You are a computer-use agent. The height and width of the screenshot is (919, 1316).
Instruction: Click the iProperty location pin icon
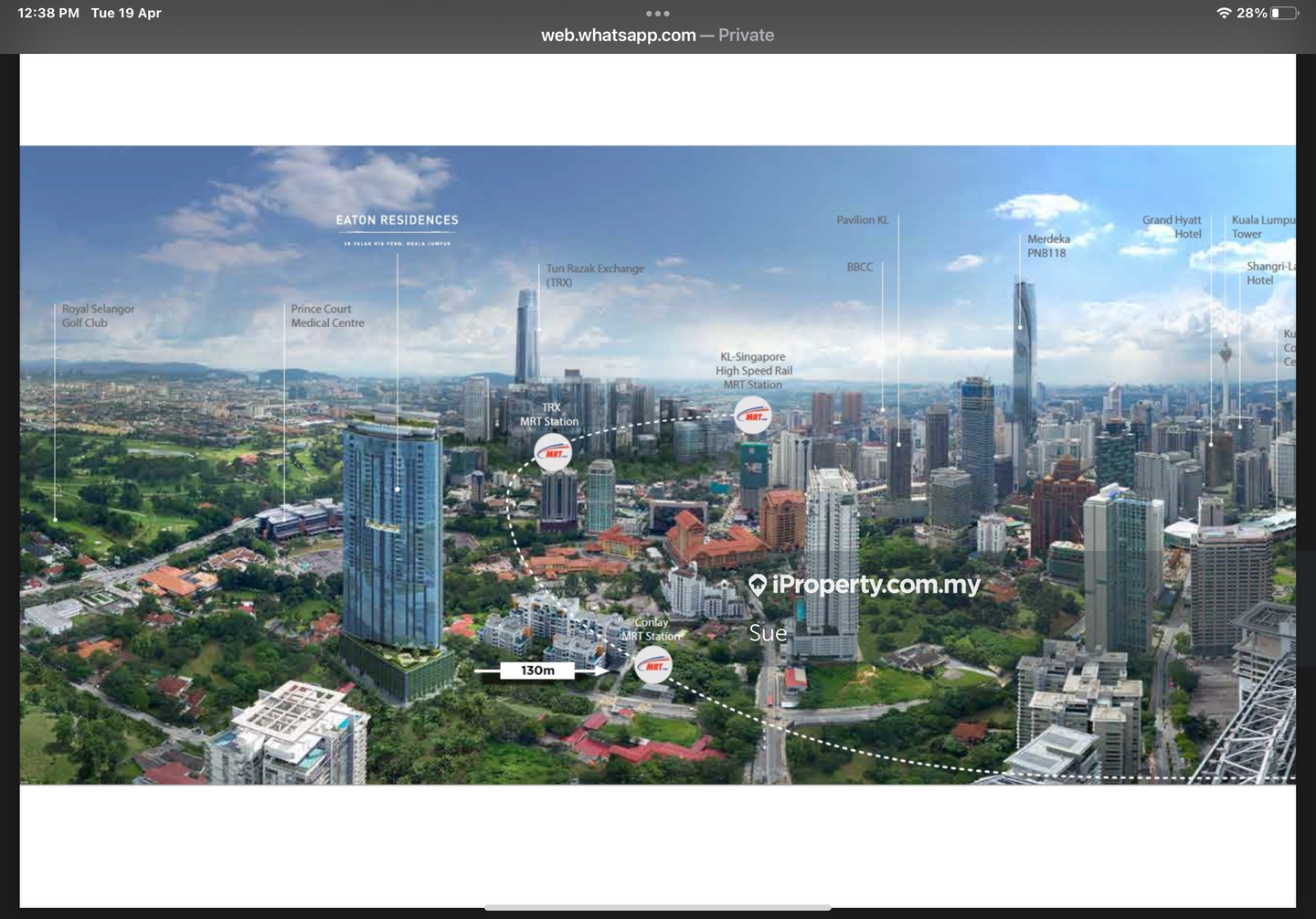pos(758,585)
